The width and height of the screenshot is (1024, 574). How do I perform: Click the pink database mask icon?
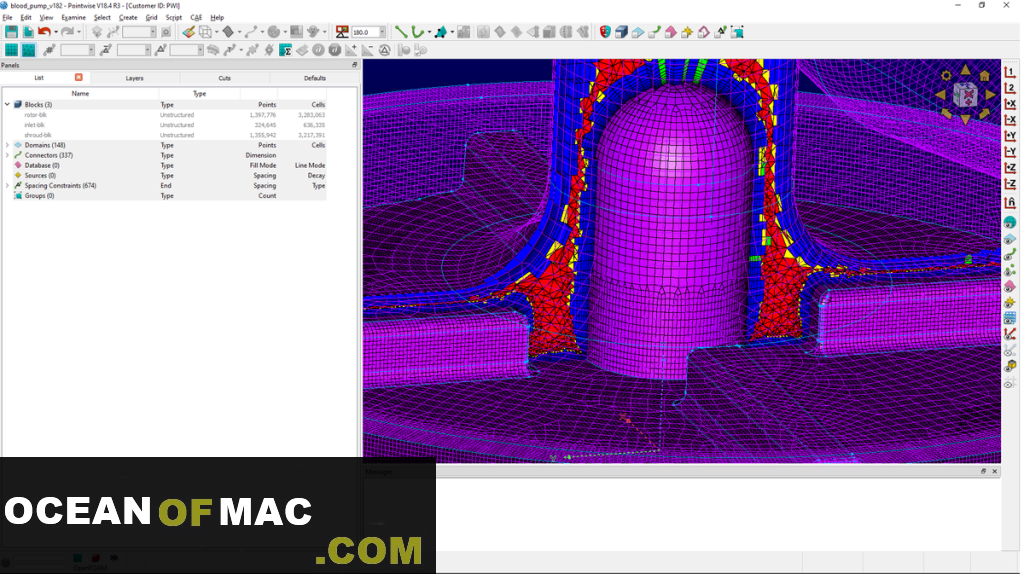coord(671,32)
